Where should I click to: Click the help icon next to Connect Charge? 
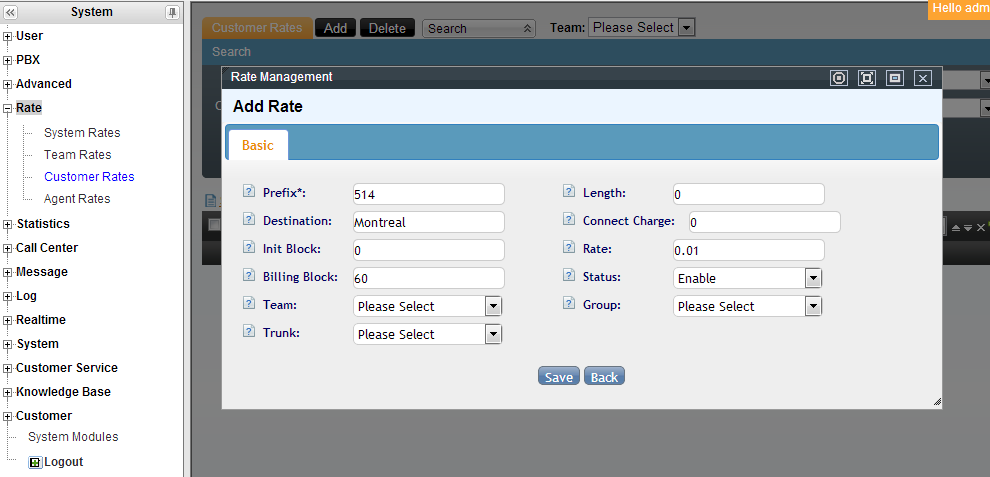(569, 221)
